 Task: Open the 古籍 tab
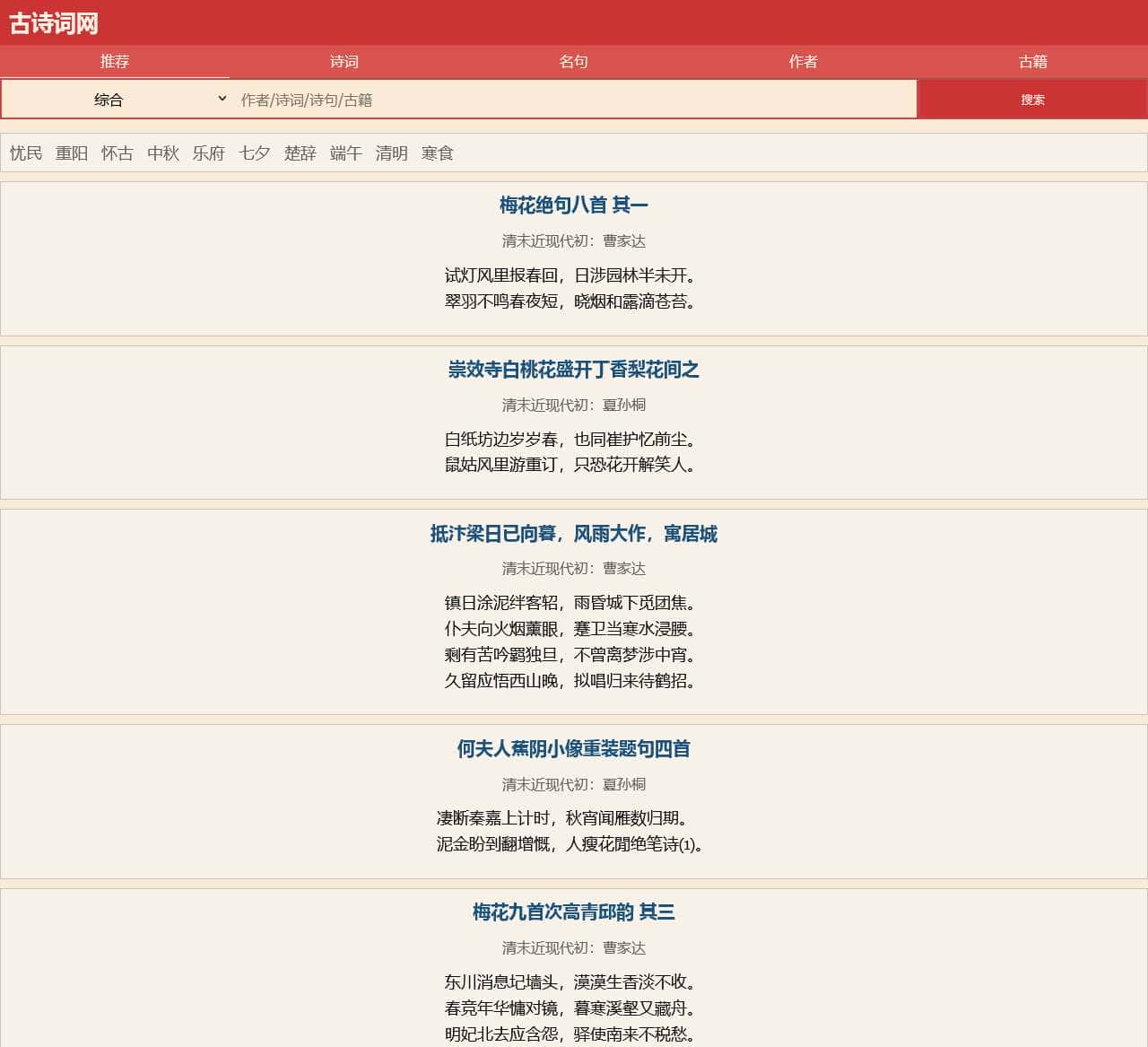(1031, 62)
